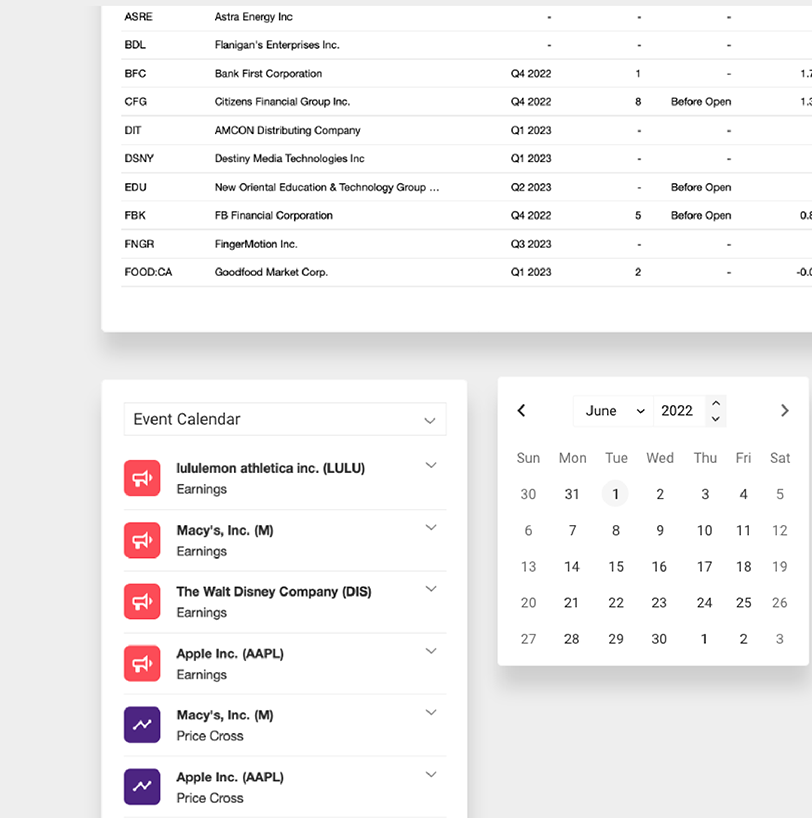Click the FOOD:CA ticker symbol

click(x=148, y=272)
